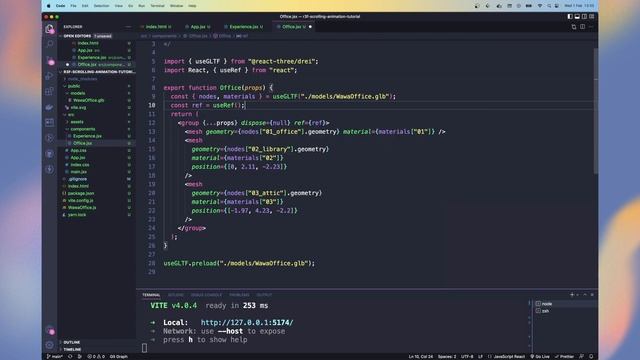Open the local server URL link

click(247, 322)
